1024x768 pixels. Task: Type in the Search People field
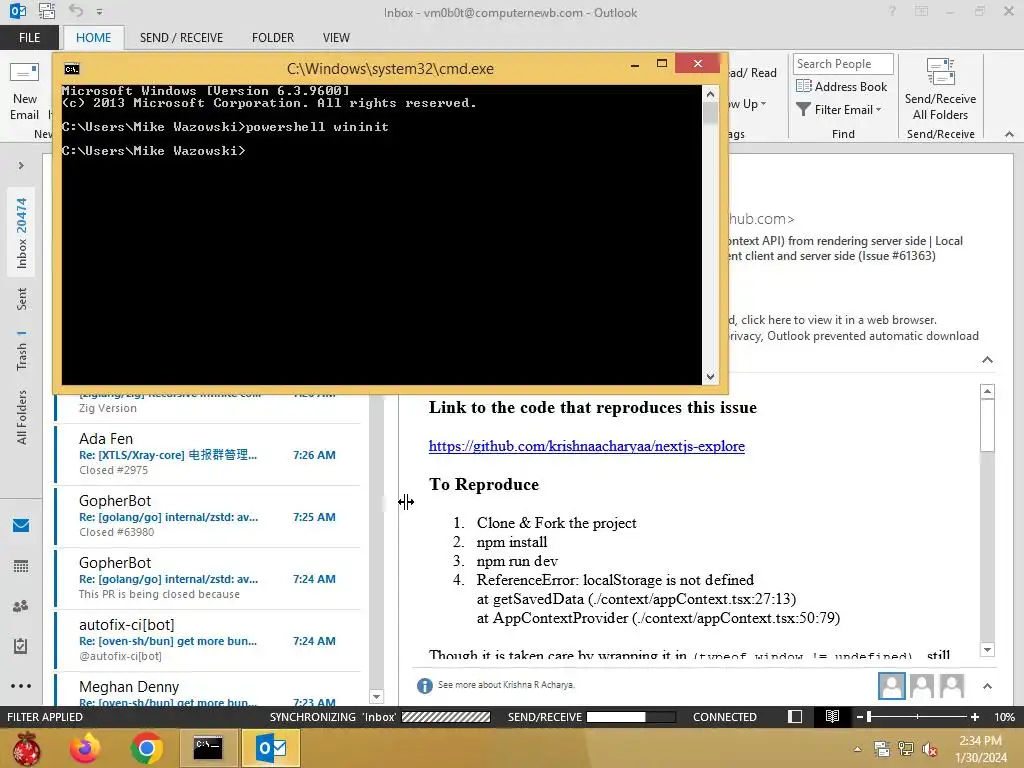pyautogui.click(x=843, y=64)
